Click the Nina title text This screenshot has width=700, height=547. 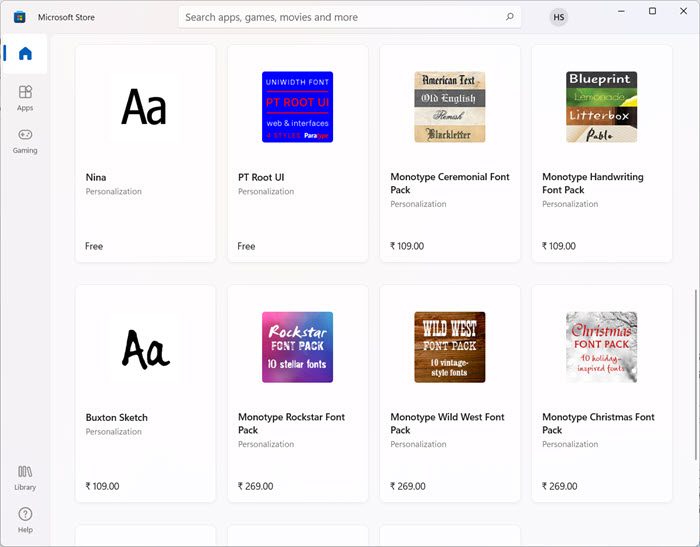click(96, 177)
